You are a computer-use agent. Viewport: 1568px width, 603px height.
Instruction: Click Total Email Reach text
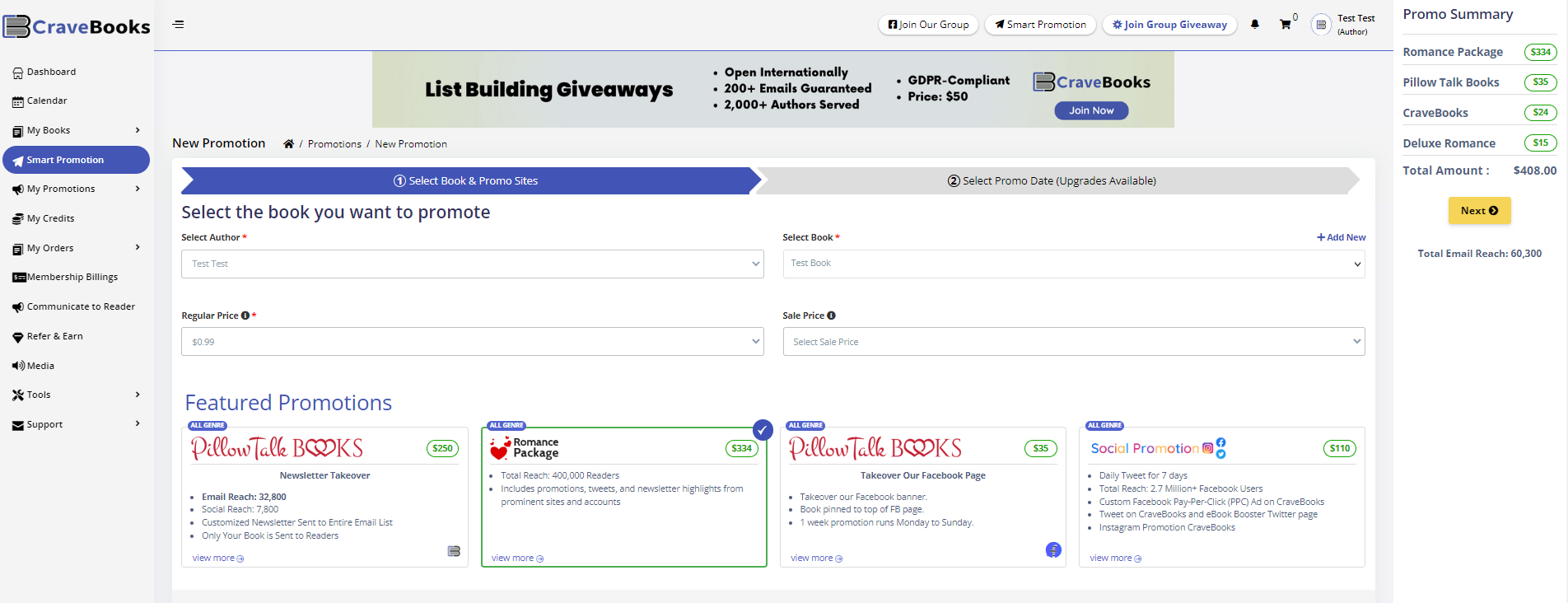pos(1479,254)
